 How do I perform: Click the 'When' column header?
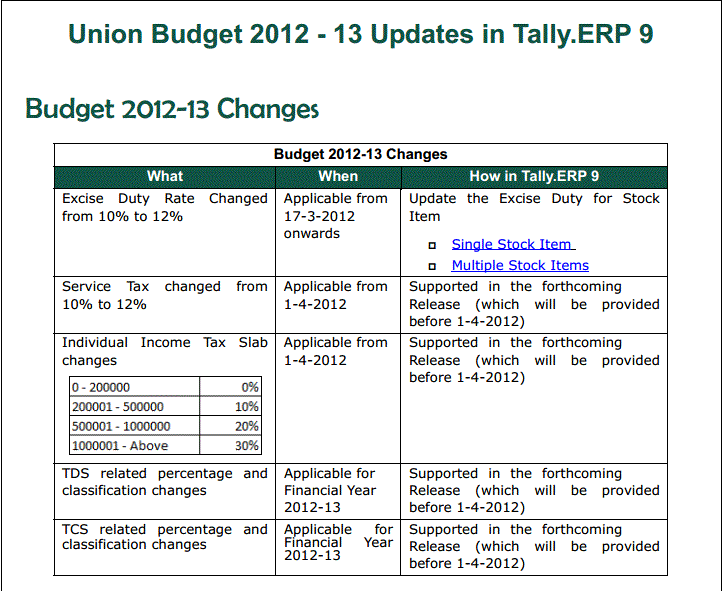tap(338, 177)
